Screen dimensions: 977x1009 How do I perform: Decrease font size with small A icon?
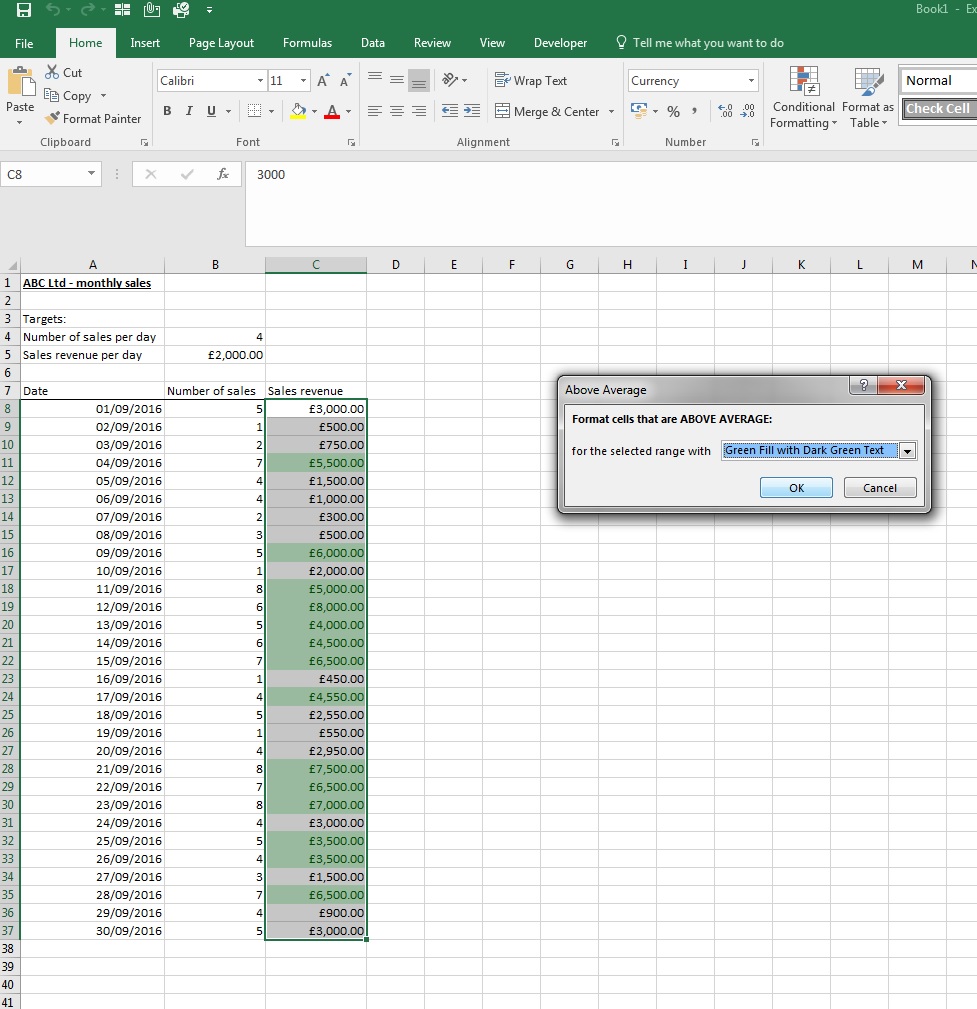(345, 80)
